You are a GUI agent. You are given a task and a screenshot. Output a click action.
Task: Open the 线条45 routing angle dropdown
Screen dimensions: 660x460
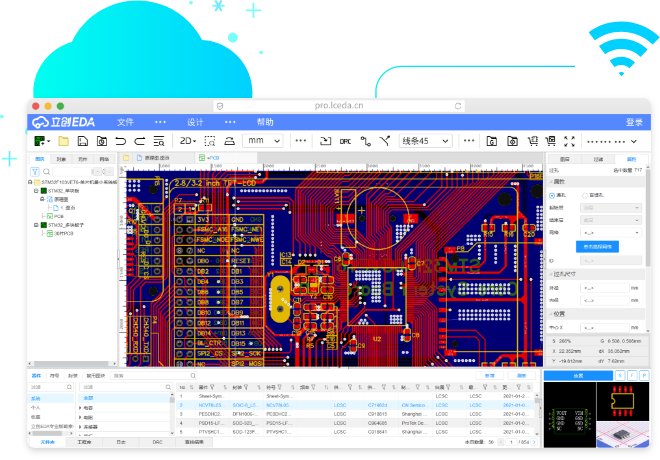click(426, 141)
